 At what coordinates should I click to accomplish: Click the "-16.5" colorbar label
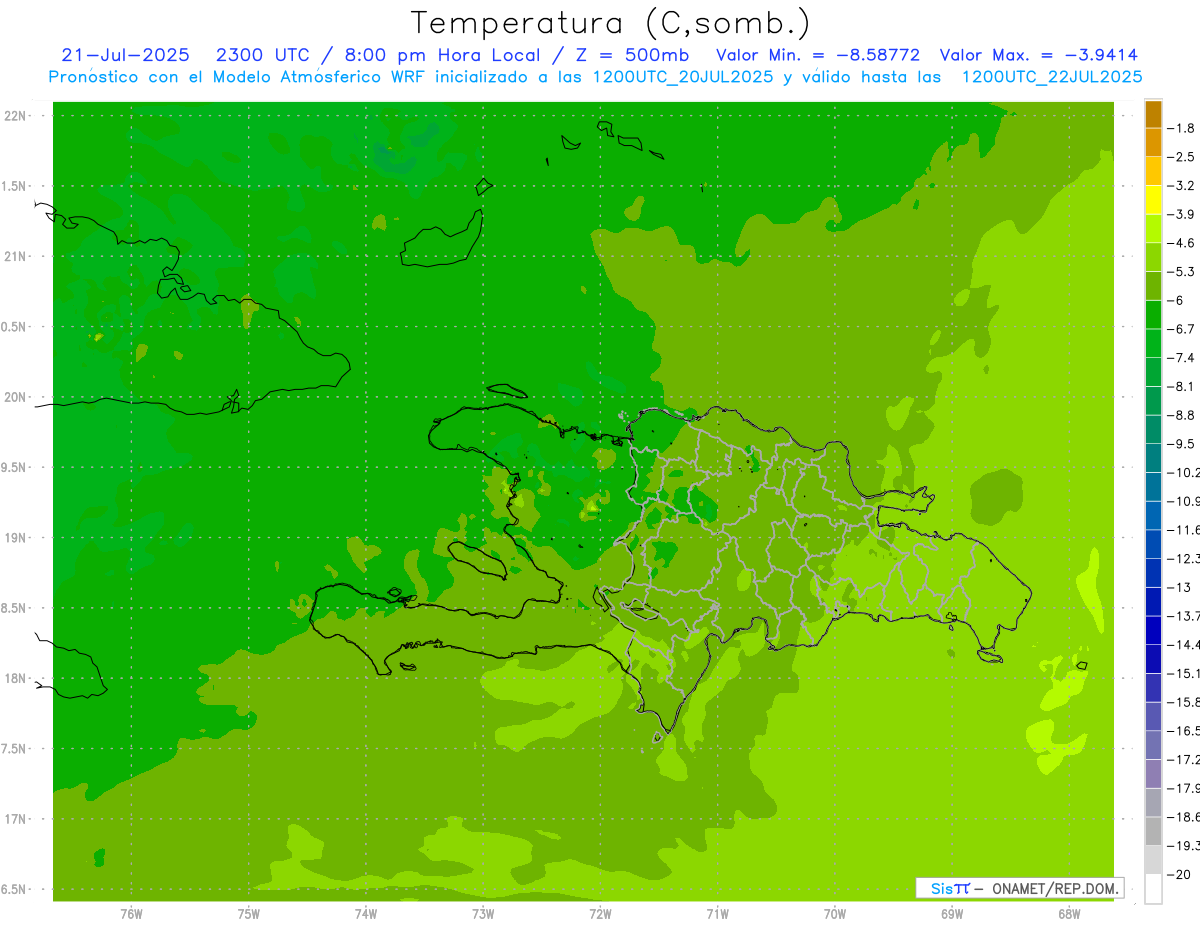1185,731
